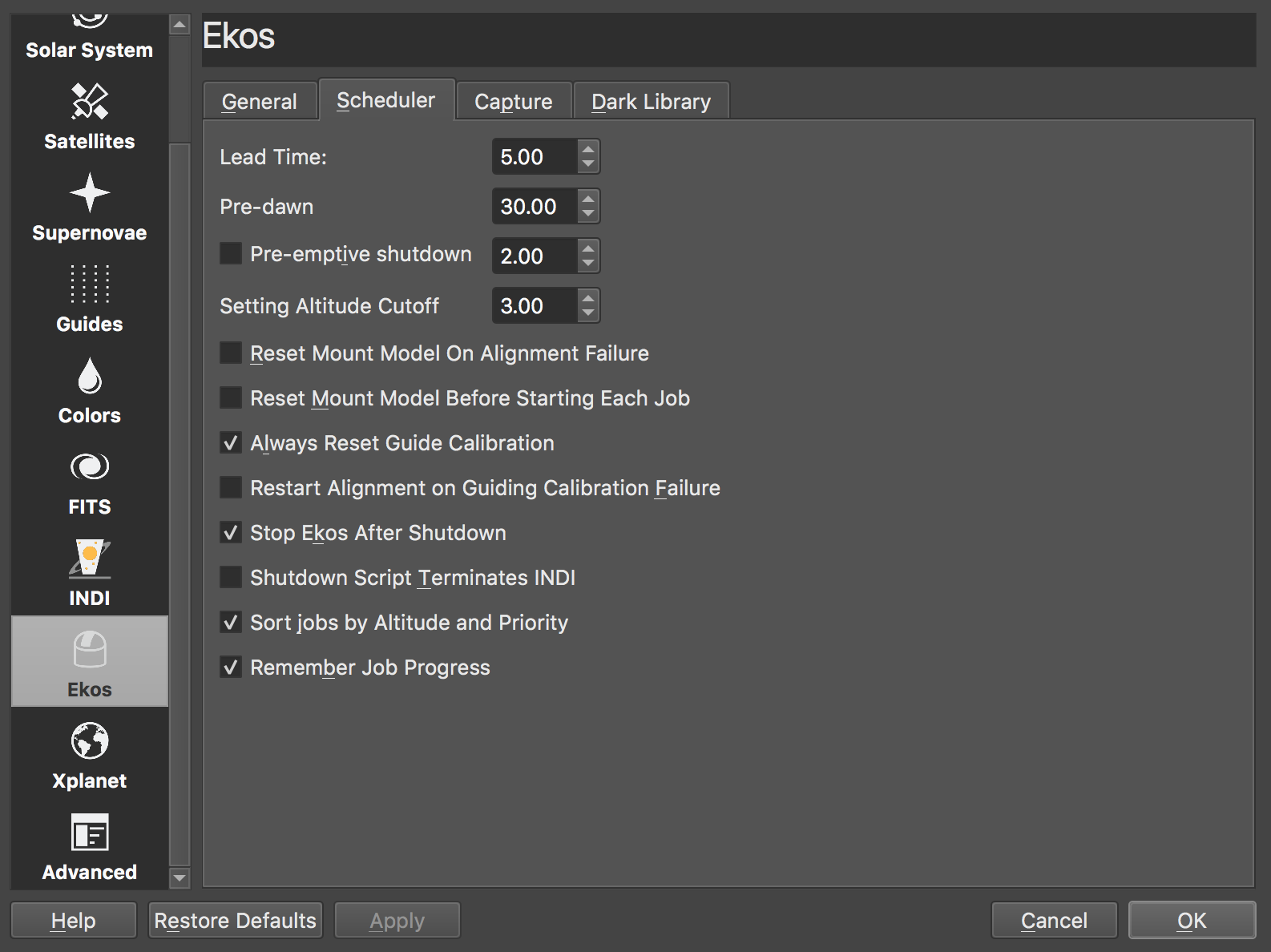1271x952 pixels.
Task: Click the Setting Altitude Cutoff value field
Action: click(x=535, y=306)
